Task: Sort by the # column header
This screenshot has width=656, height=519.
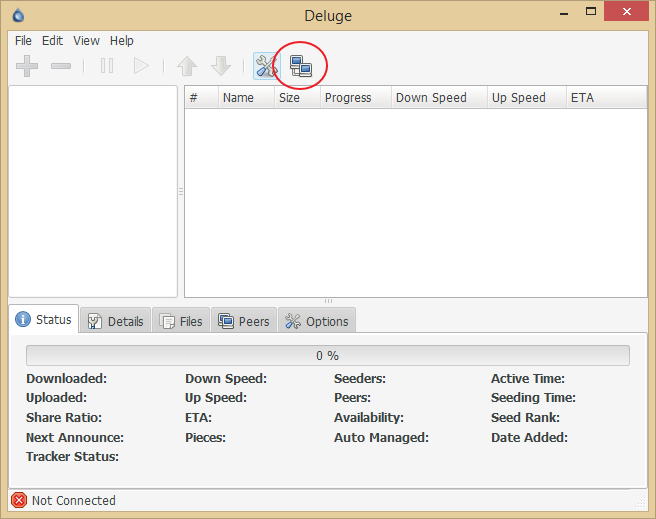Action: pyautogui.click(x=202, y=97)
